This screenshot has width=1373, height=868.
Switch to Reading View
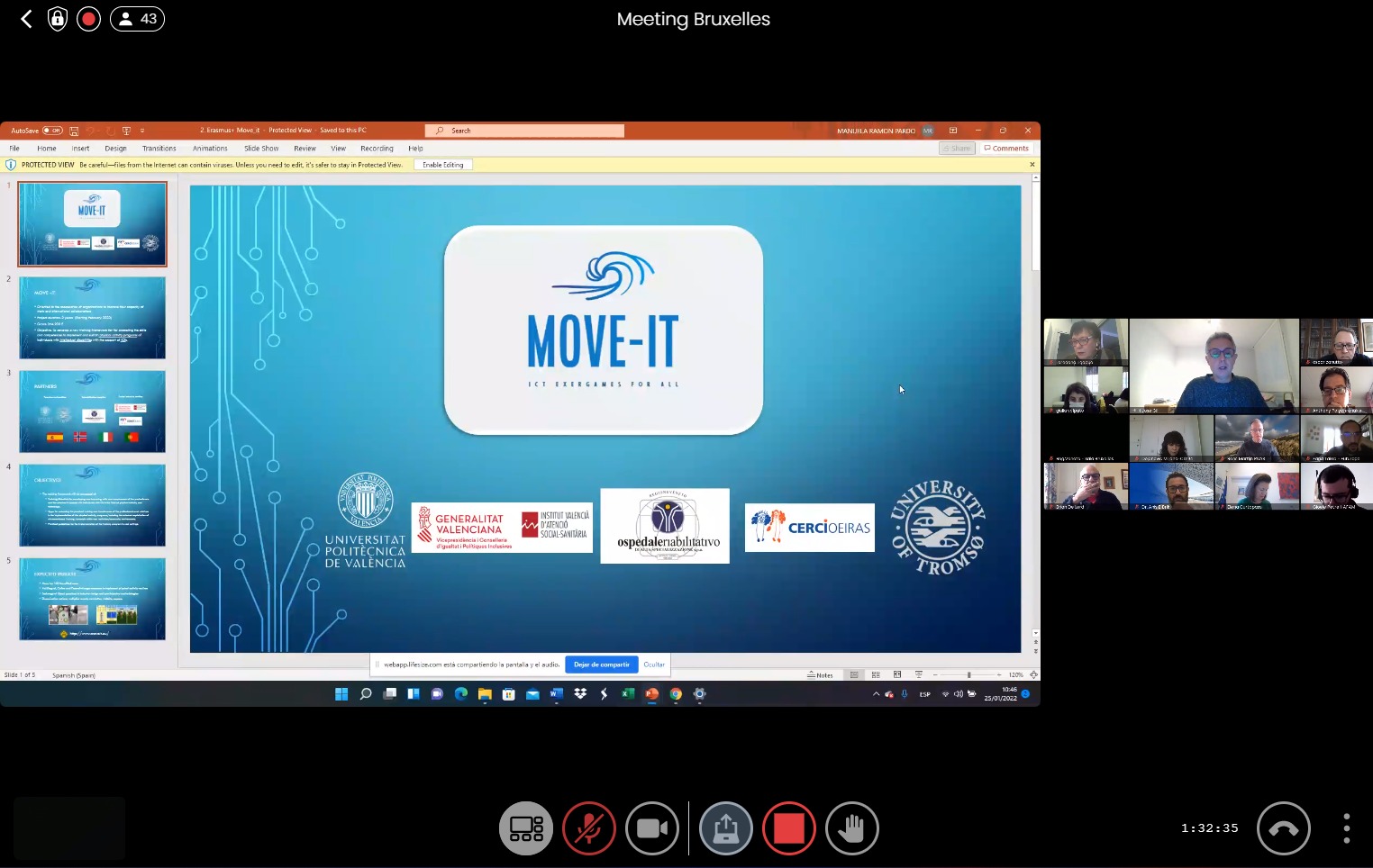click(897, 674)
